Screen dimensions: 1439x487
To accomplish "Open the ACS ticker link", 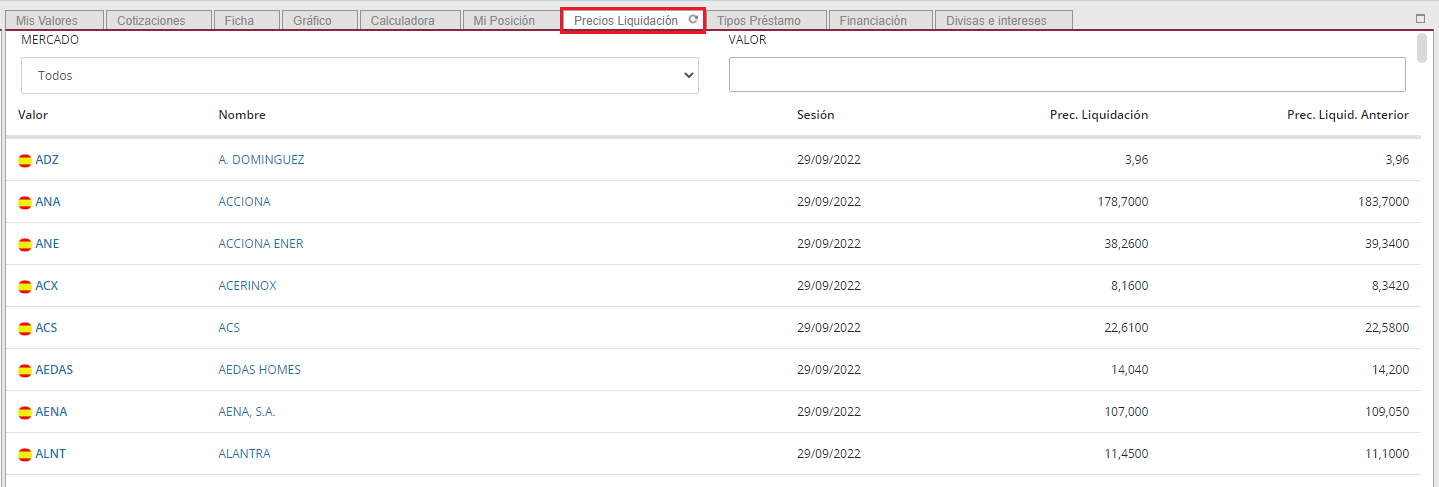I will click(x=46, y=328).
